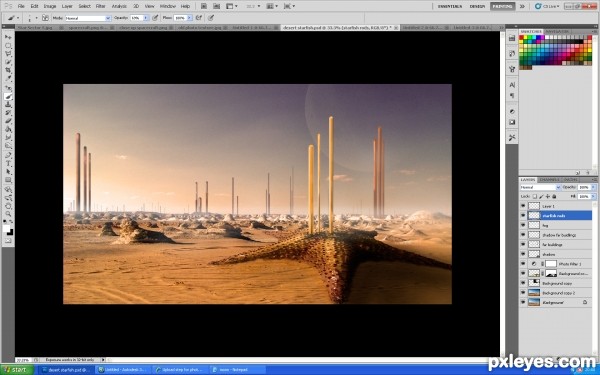Open Untitled - Autodesk taskbar item

[124, 370]
